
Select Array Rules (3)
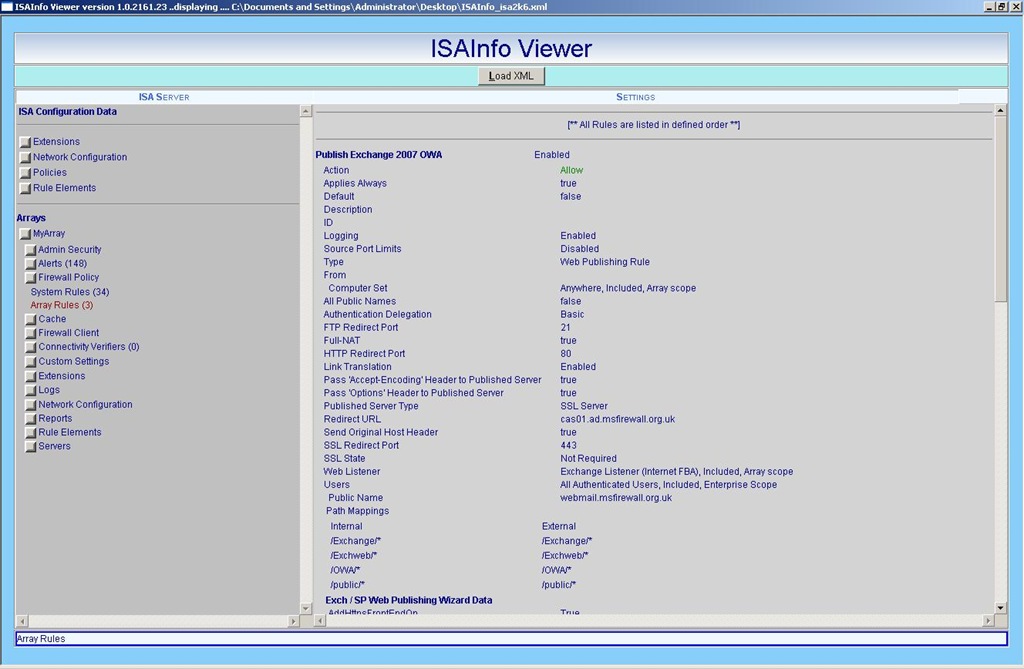(x=62, y=305)
